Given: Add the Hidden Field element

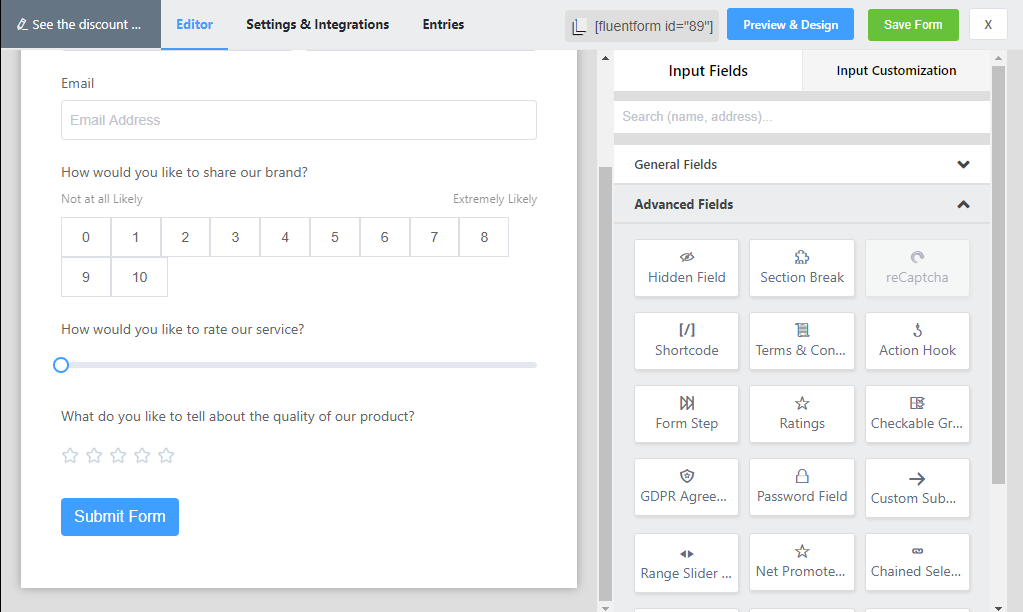Looking at the screenshot, I should 686,267.
